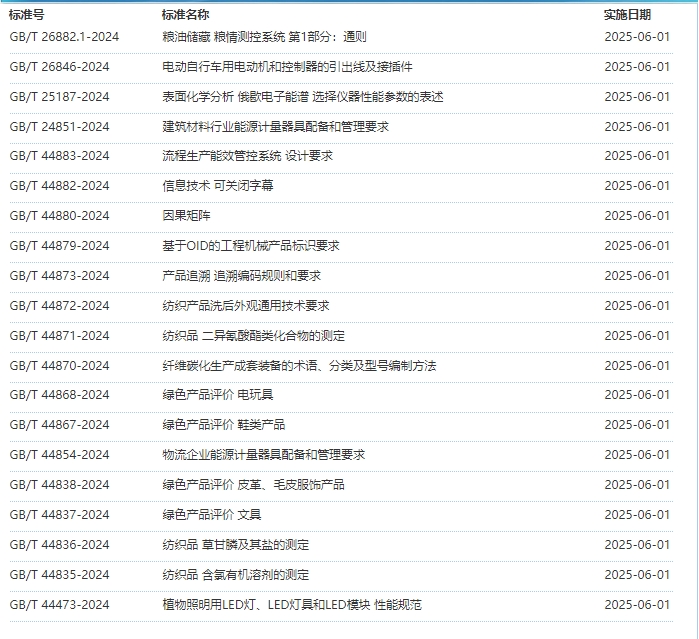Select title 粮油储藏 粮情测控系统 第1部分：通则
The width and height of the screenshot is (699, 639).
(x=264, y=37)
